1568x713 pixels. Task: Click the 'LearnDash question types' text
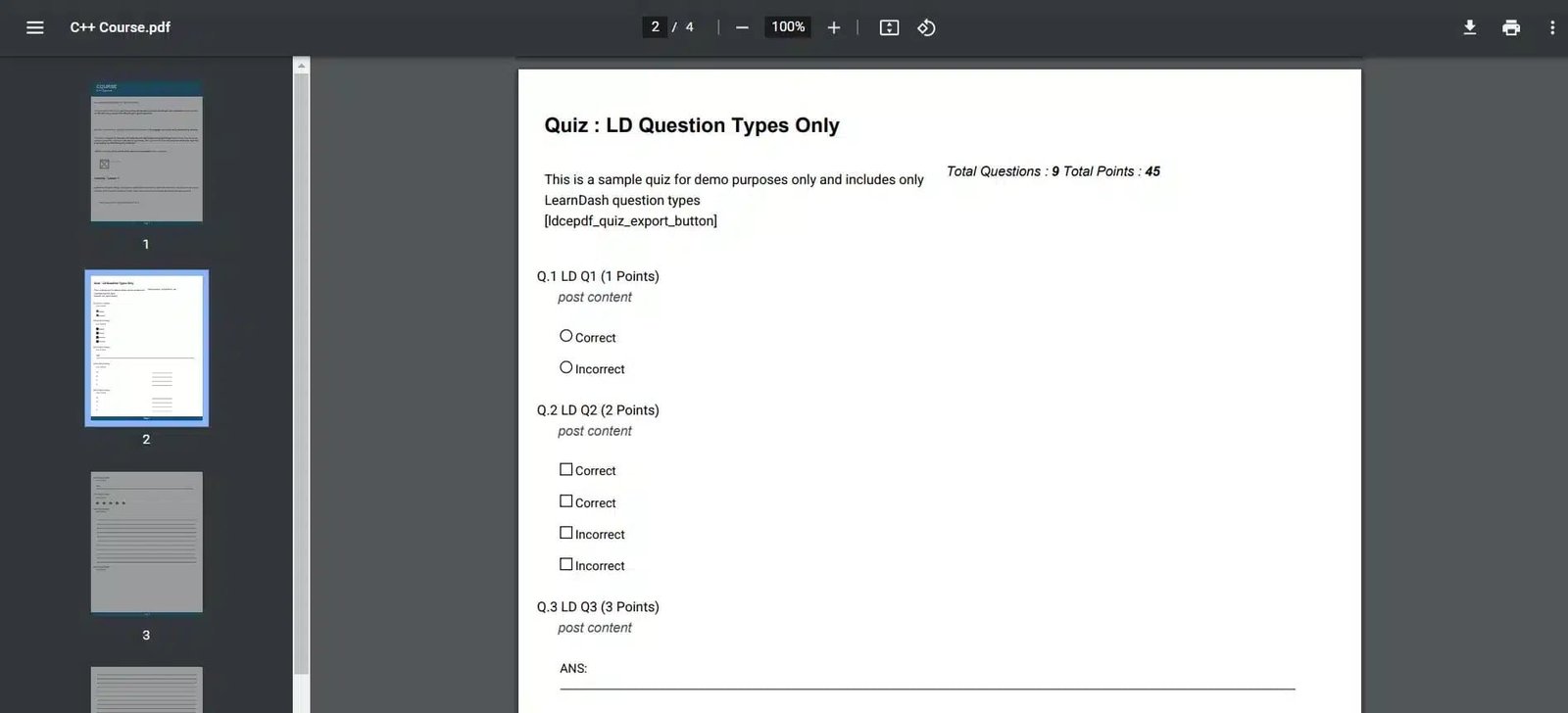tap(622, 201)
